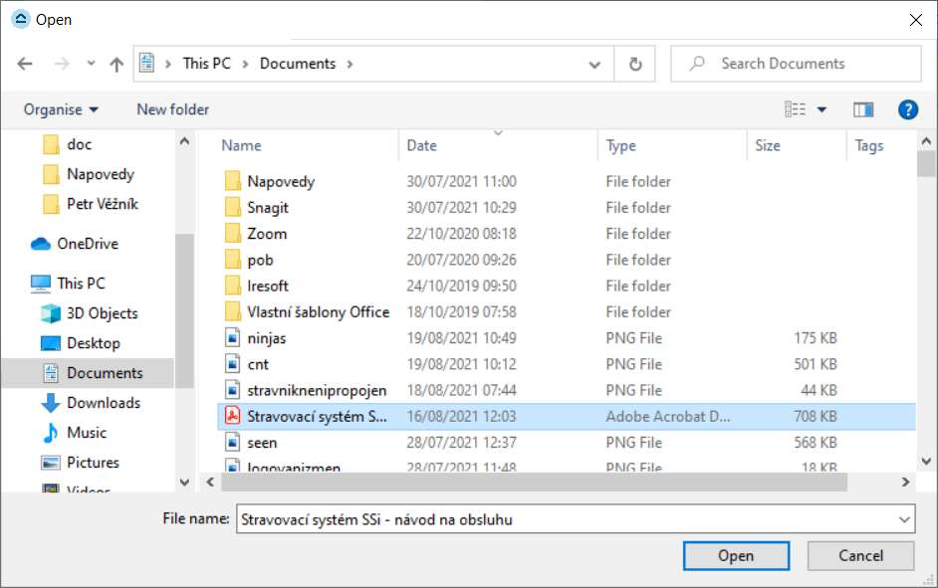938x588 pixels.
Task: Select the cnt PNG file
Action: tap(258, 364)
